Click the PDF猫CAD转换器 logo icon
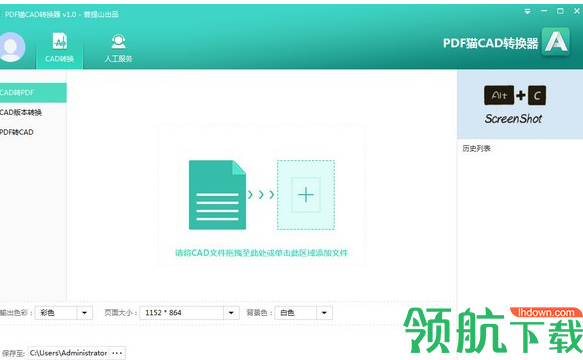Image resolution: width=583 pixels, height=360 pixels. point(556,42)
